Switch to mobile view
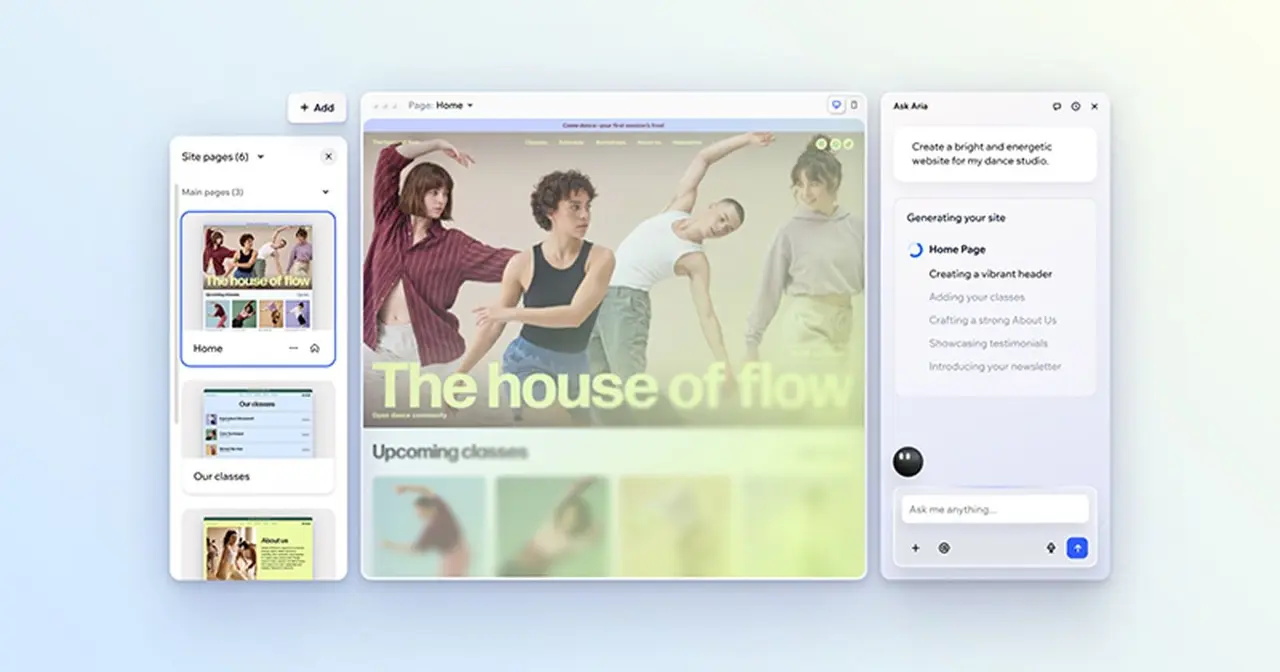The height and width of the screenshot is (672, 1280). coord(854,105)
